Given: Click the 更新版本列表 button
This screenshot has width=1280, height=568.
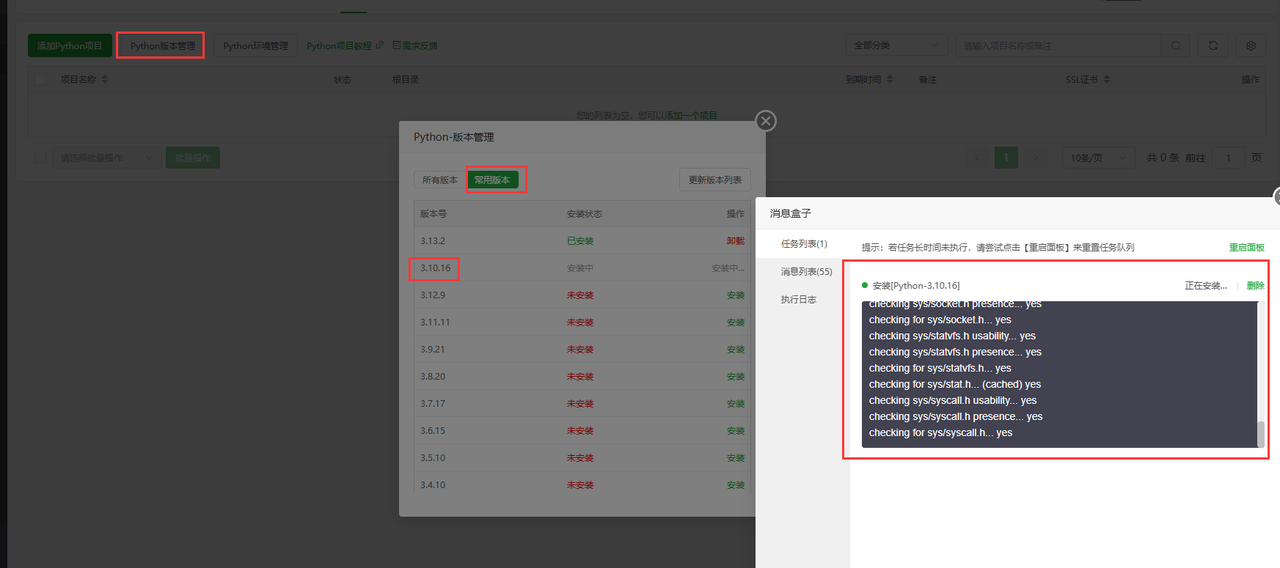Looking at the screenshot, I should point(714,180).
